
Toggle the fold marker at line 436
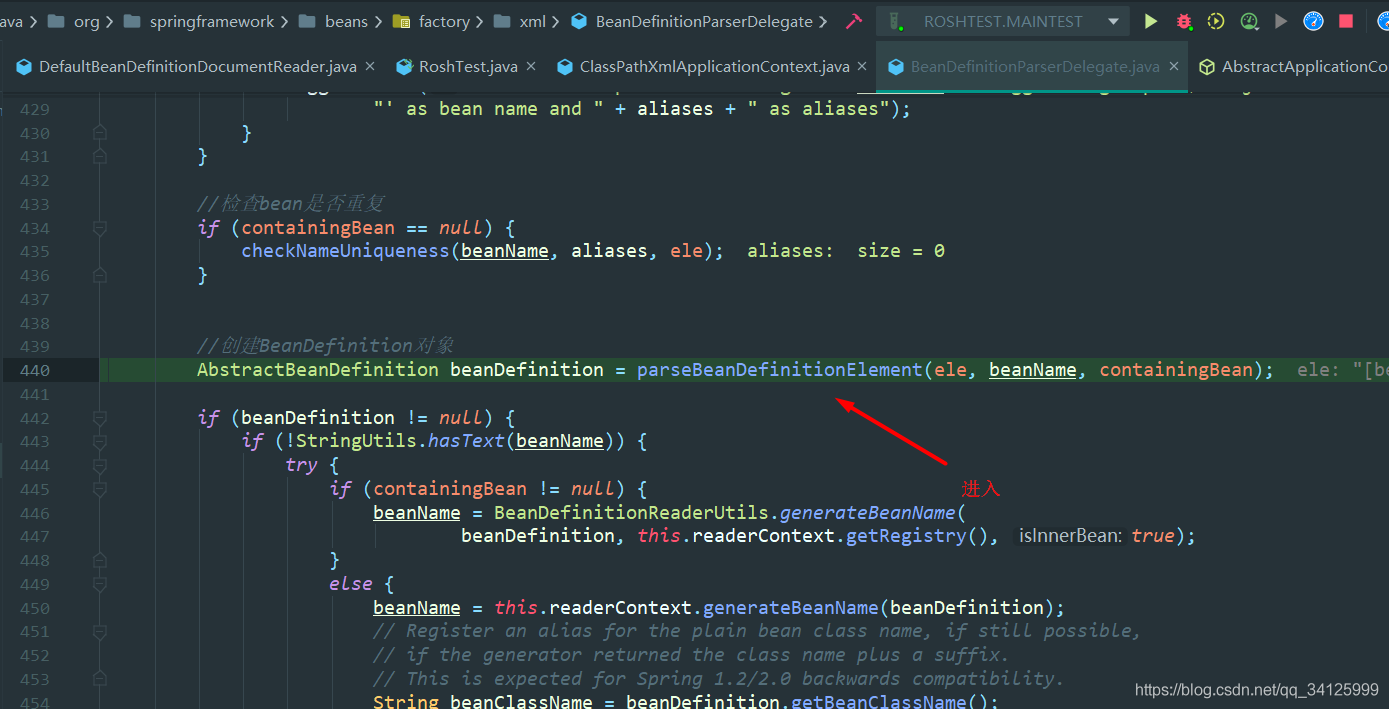click(99, 275)
